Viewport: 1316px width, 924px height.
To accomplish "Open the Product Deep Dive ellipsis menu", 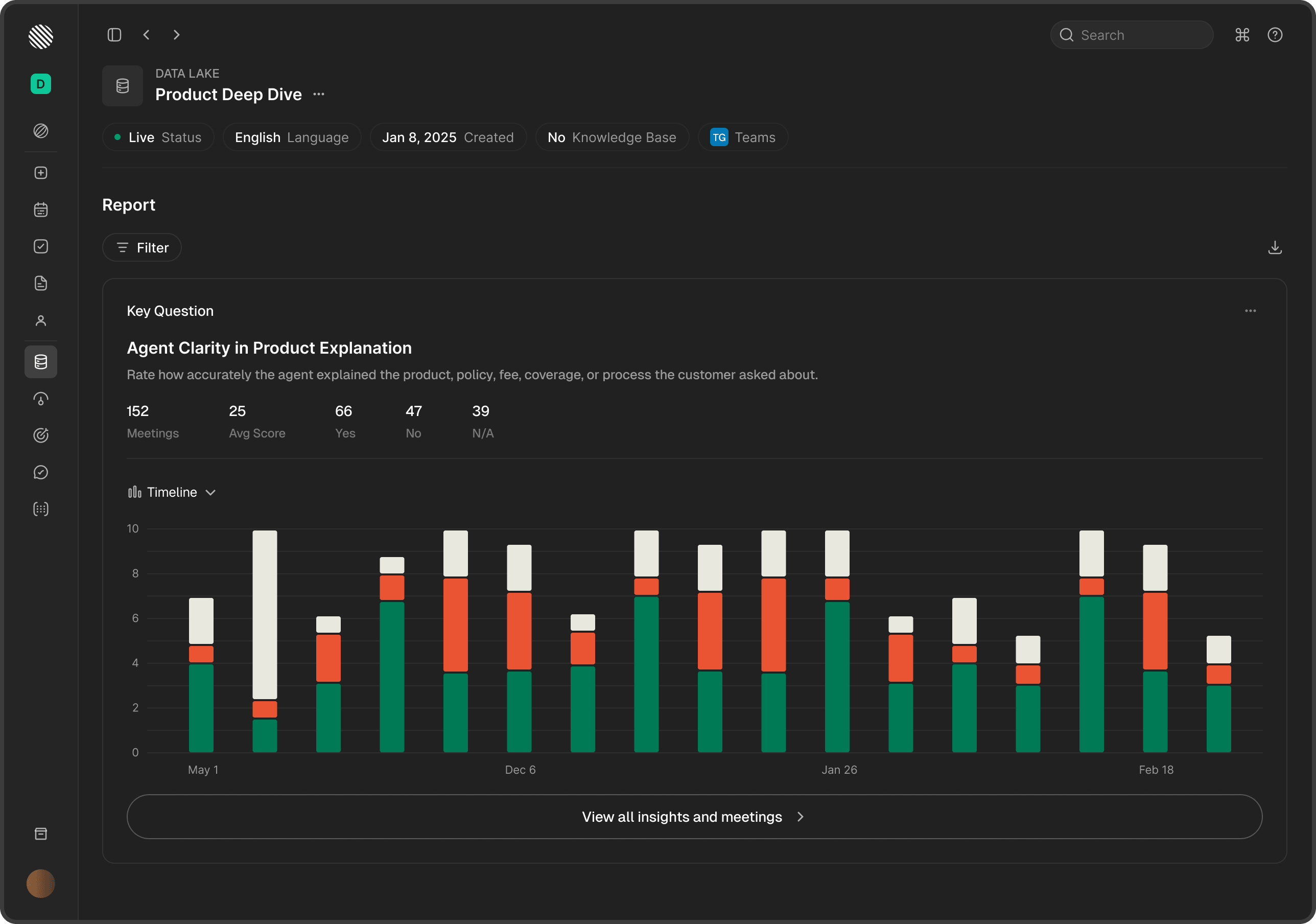I will (319, 94).
